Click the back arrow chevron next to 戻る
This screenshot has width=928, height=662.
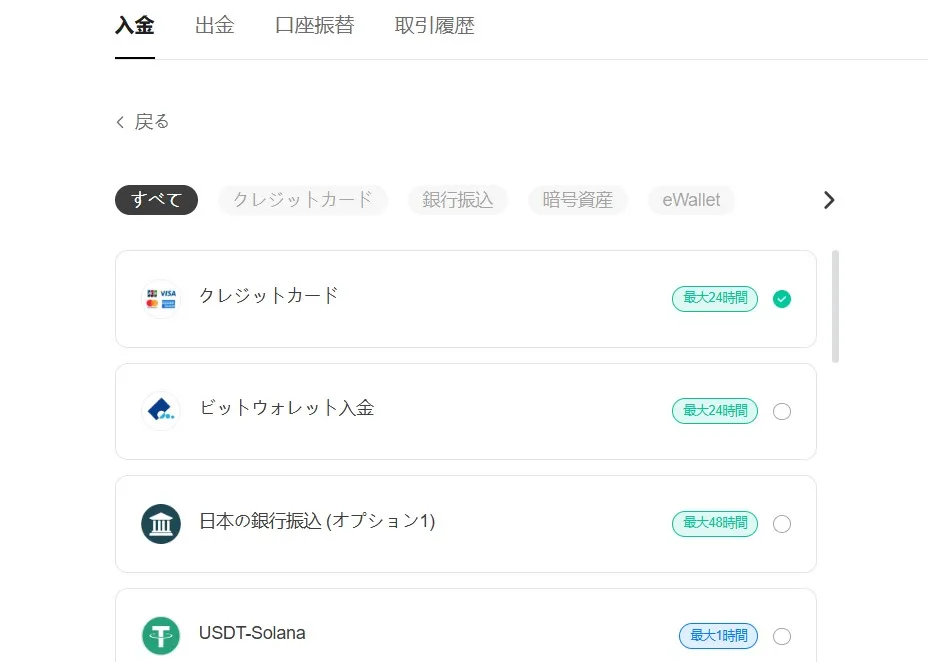coord(119,121)
